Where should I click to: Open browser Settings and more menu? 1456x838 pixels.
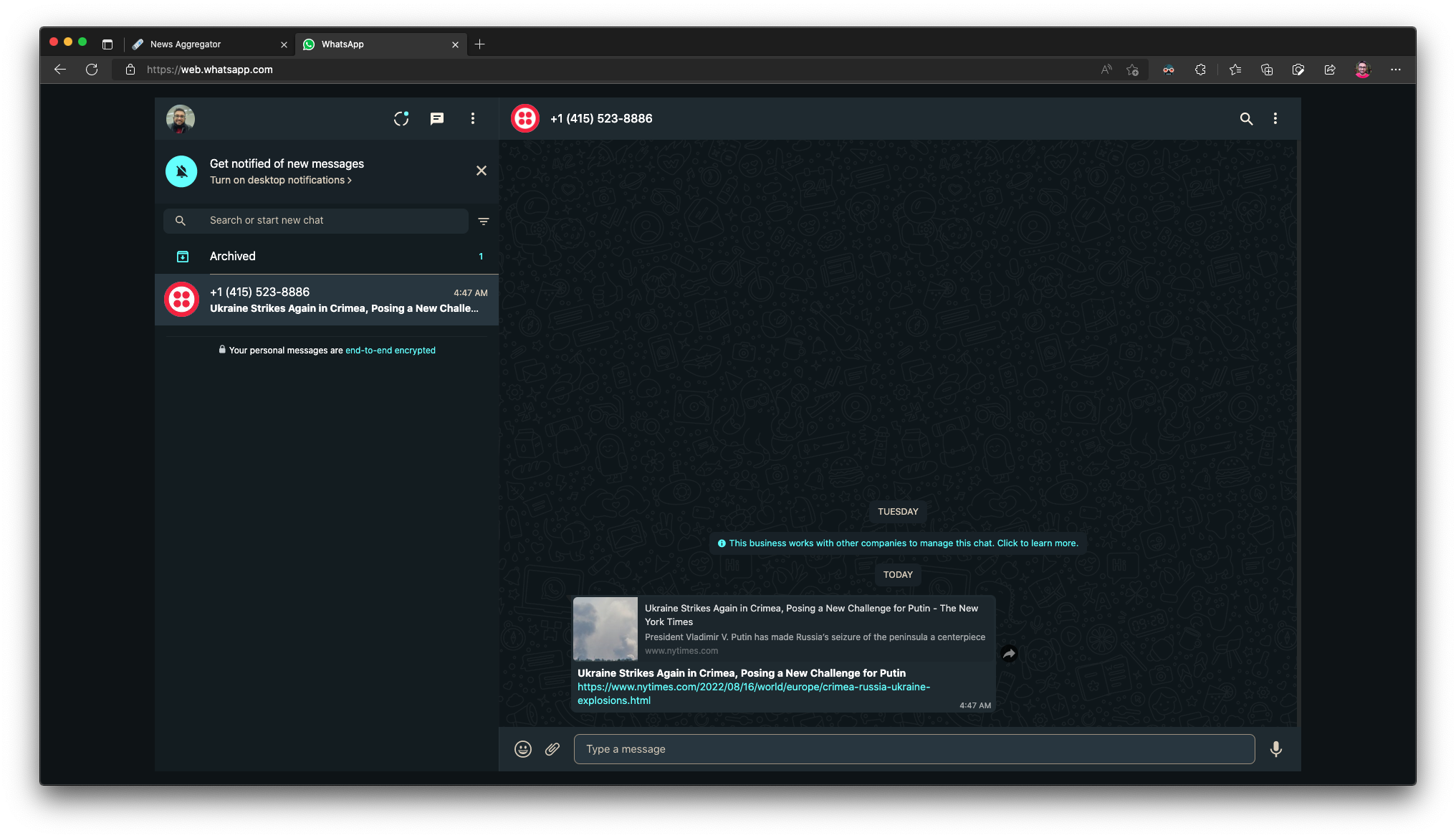[x=1396, y=70]
